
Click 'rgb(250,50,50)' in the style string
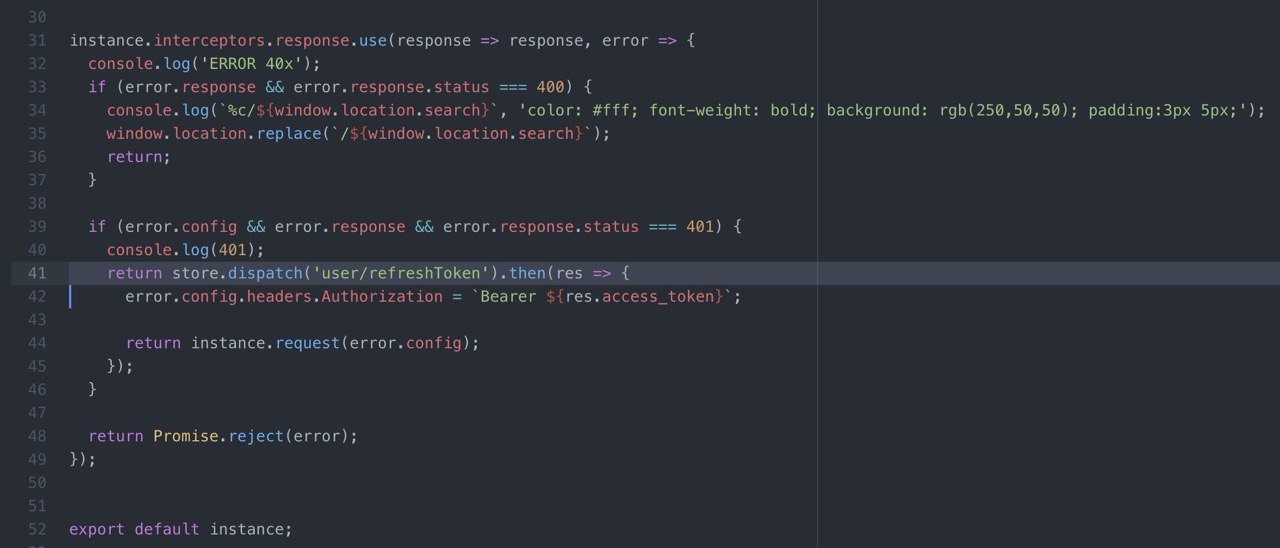pos(1004,110)
